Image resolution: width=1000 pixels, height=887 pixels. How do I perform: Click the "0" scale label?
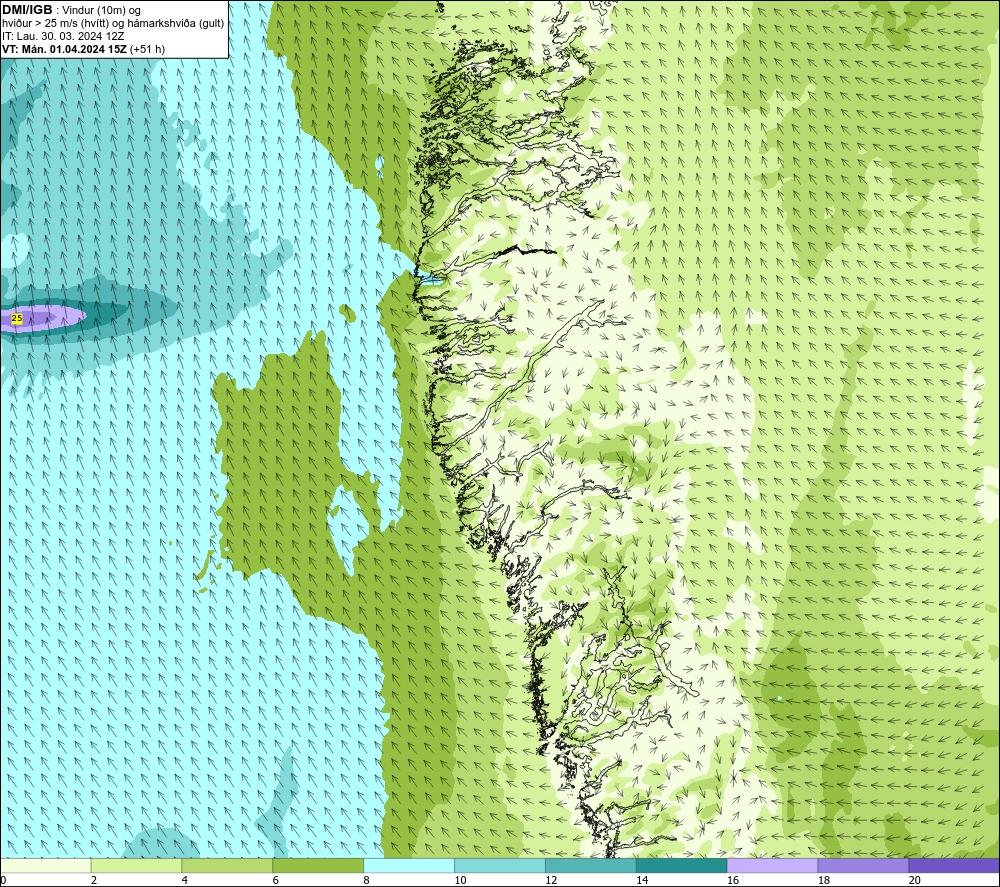point(3,881)
